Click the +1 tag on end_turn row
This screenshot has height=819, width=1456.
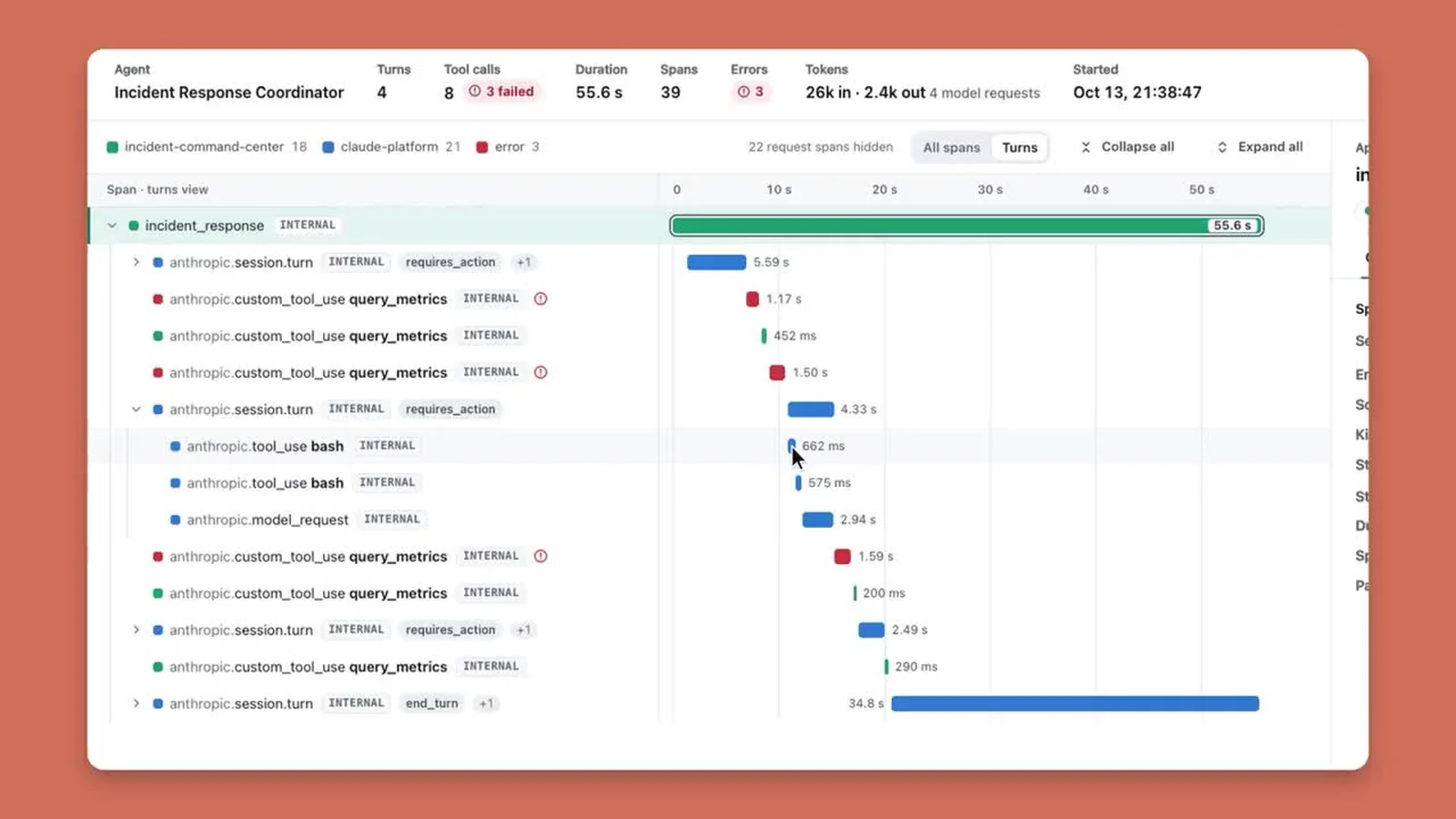(x=486, y=703)
